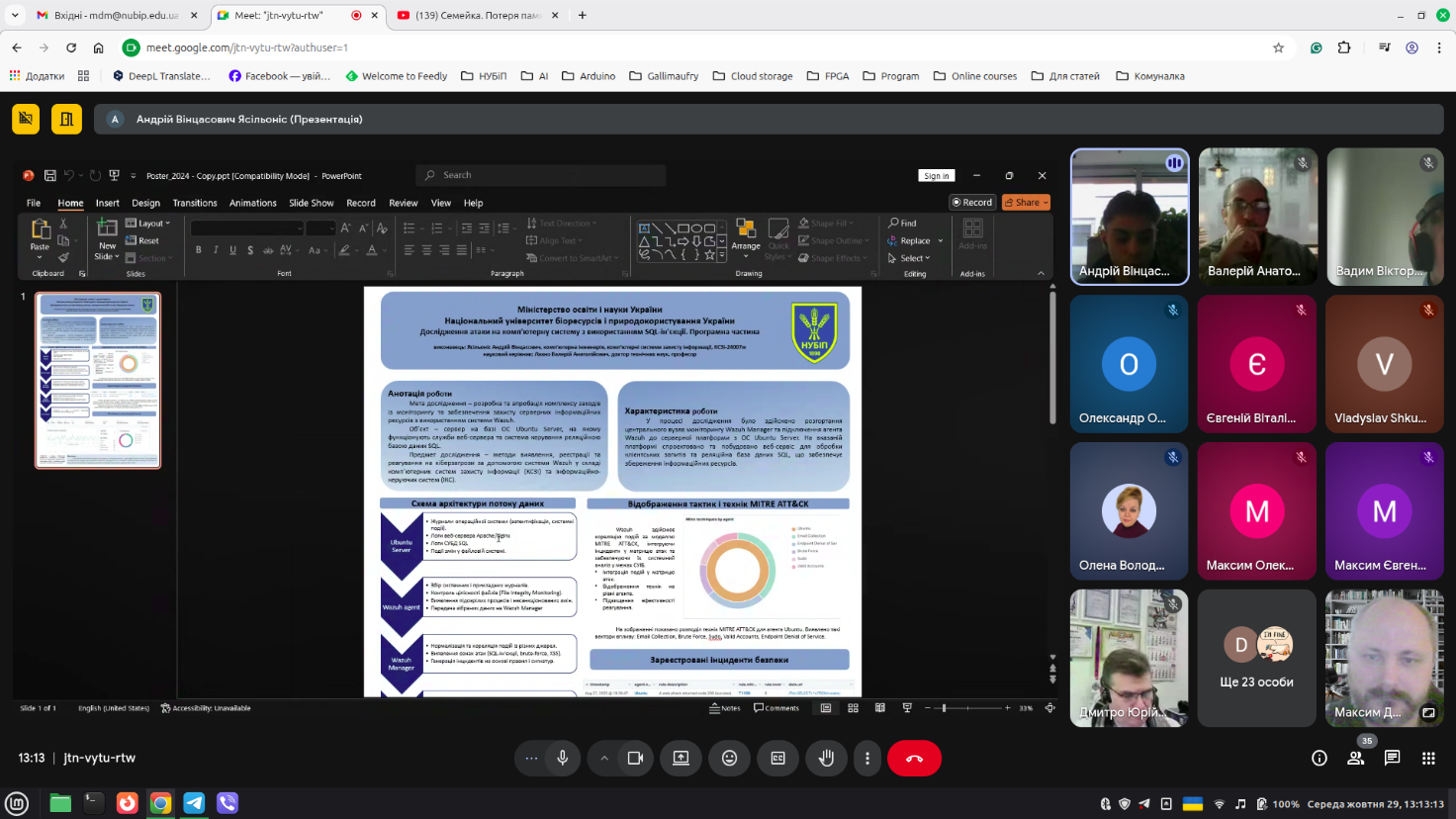Raise your hand in the meeting

[826, 758]
